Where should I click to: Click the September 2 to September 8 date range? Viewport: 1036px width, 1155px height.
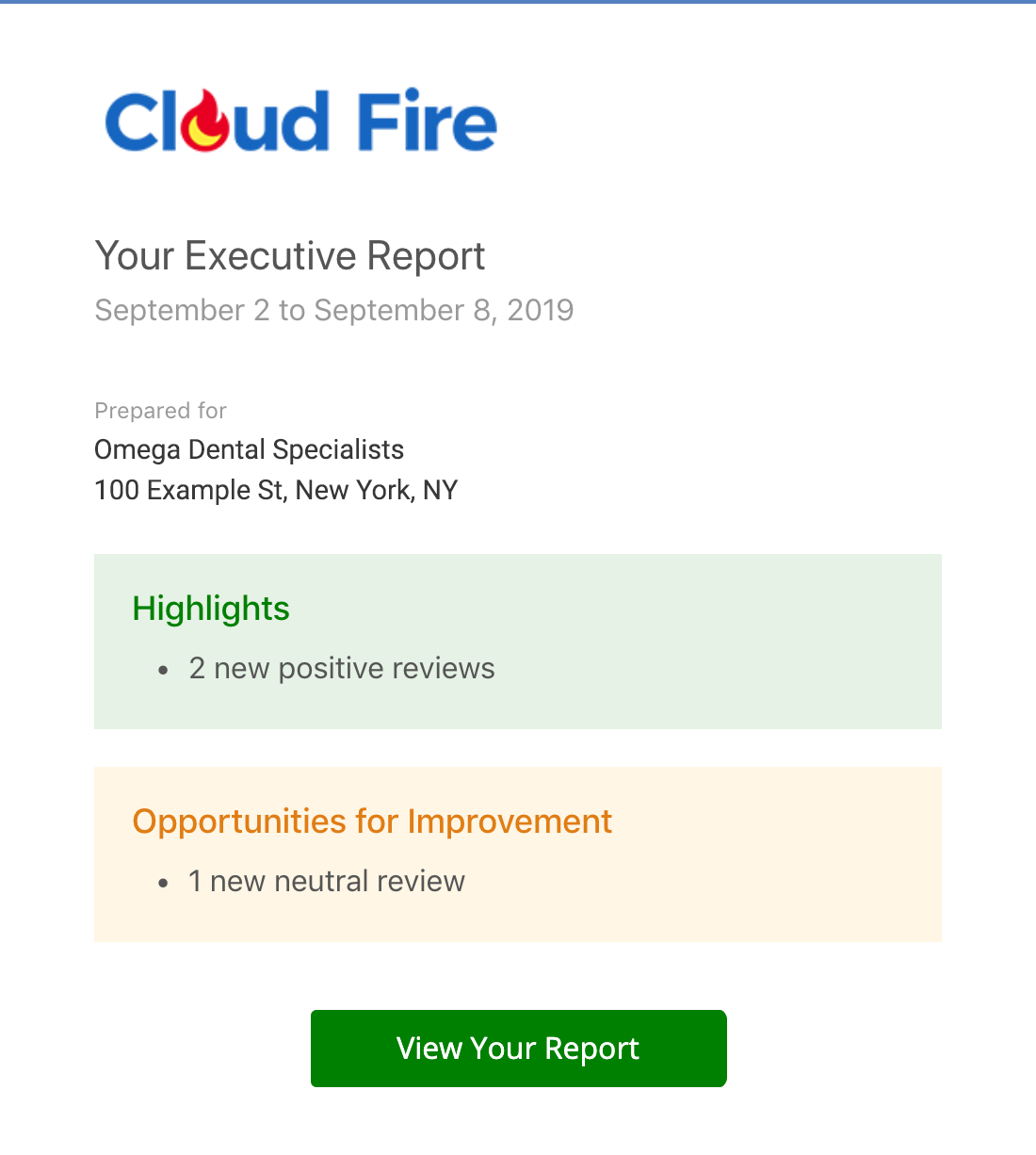tap(334, 310)
